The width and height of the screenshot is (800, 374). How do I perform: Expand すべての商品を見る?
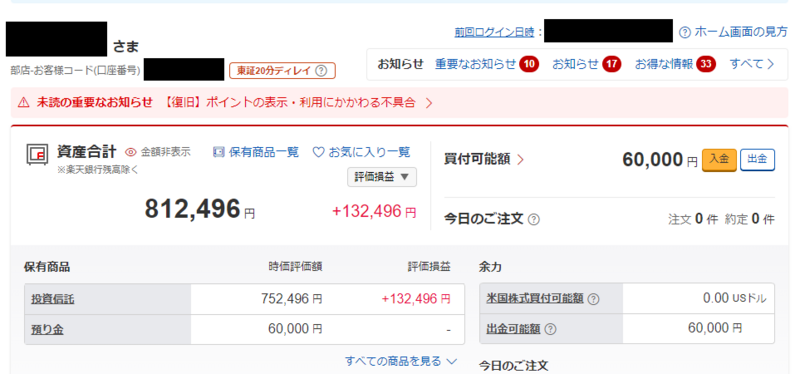pyautogui.click(x=401, y=361)
